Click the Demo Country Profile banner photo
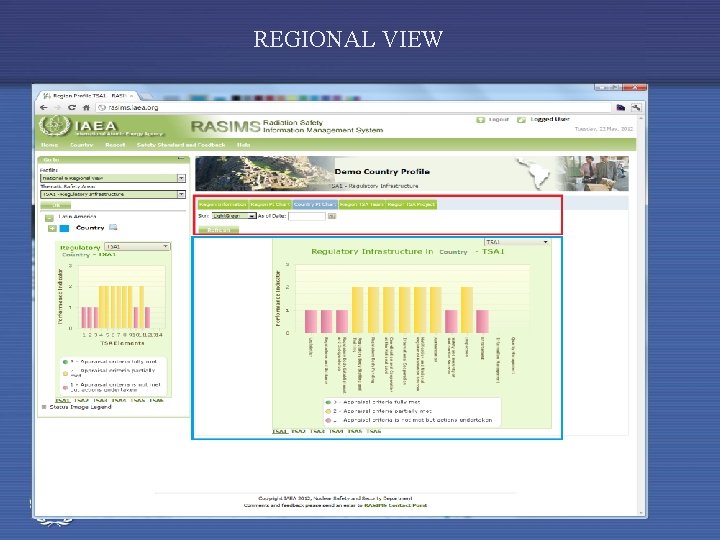Viewport: 720px width, 540px height. pos(264,174)
